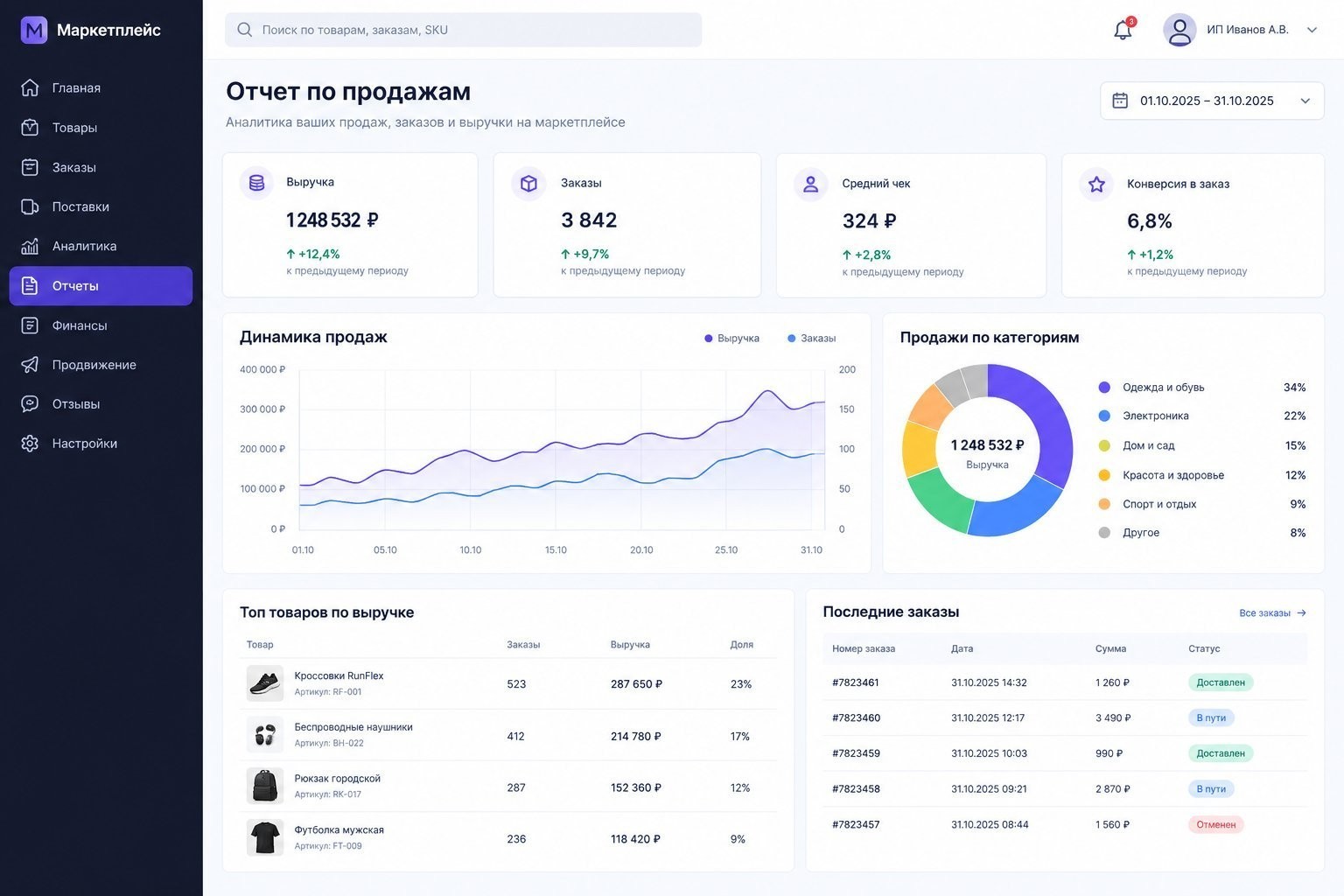Click the Красота и здоровье legend dot
The height and width of the screenshot is (896, 1344).
(1104, 475)
